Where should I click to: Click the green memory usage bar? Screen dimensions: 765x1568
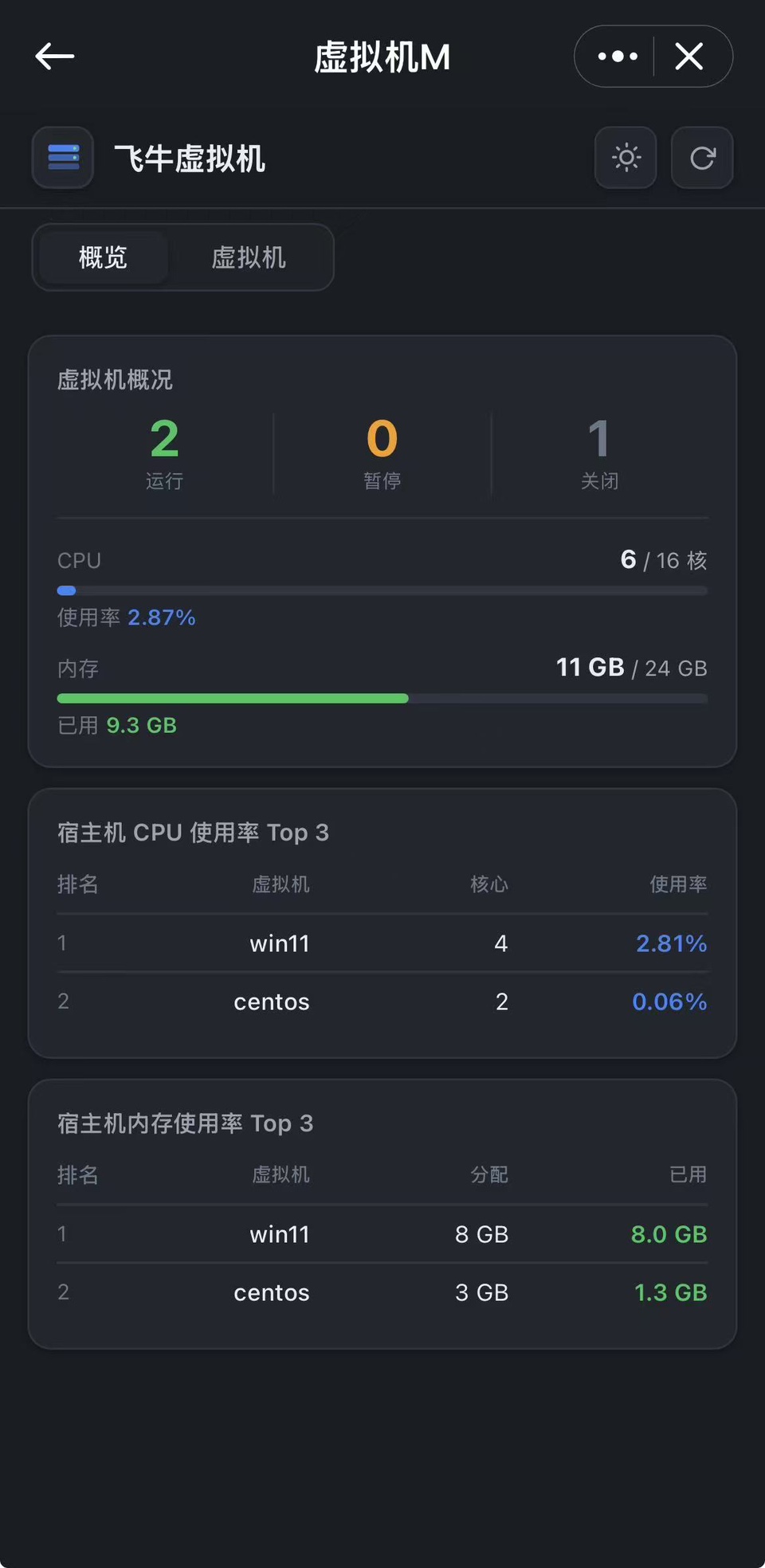pos(233,698)
